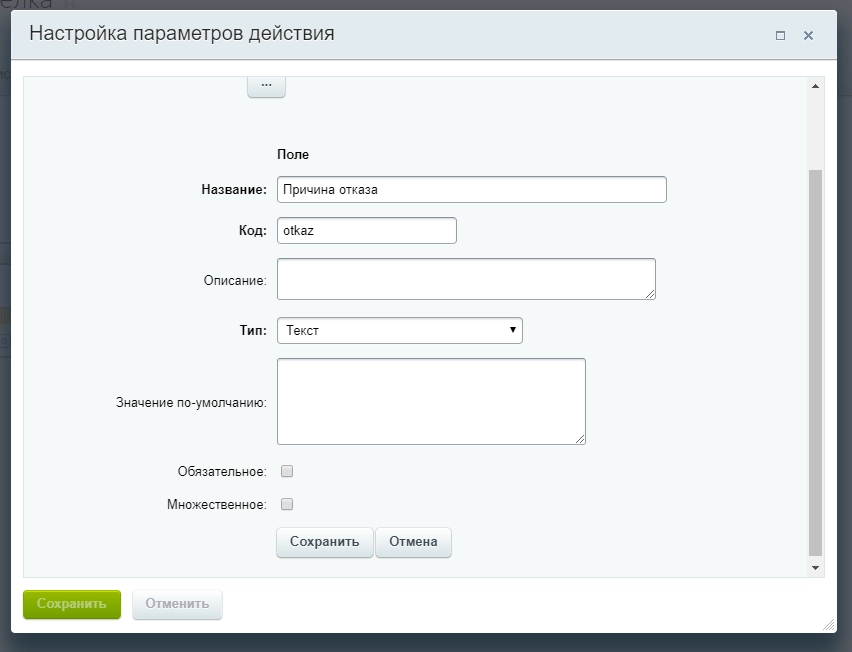Image resolution: width=852 pixels, height=652 pixels.
Task: Enable the Множественное checkbox
Action: 287,504
